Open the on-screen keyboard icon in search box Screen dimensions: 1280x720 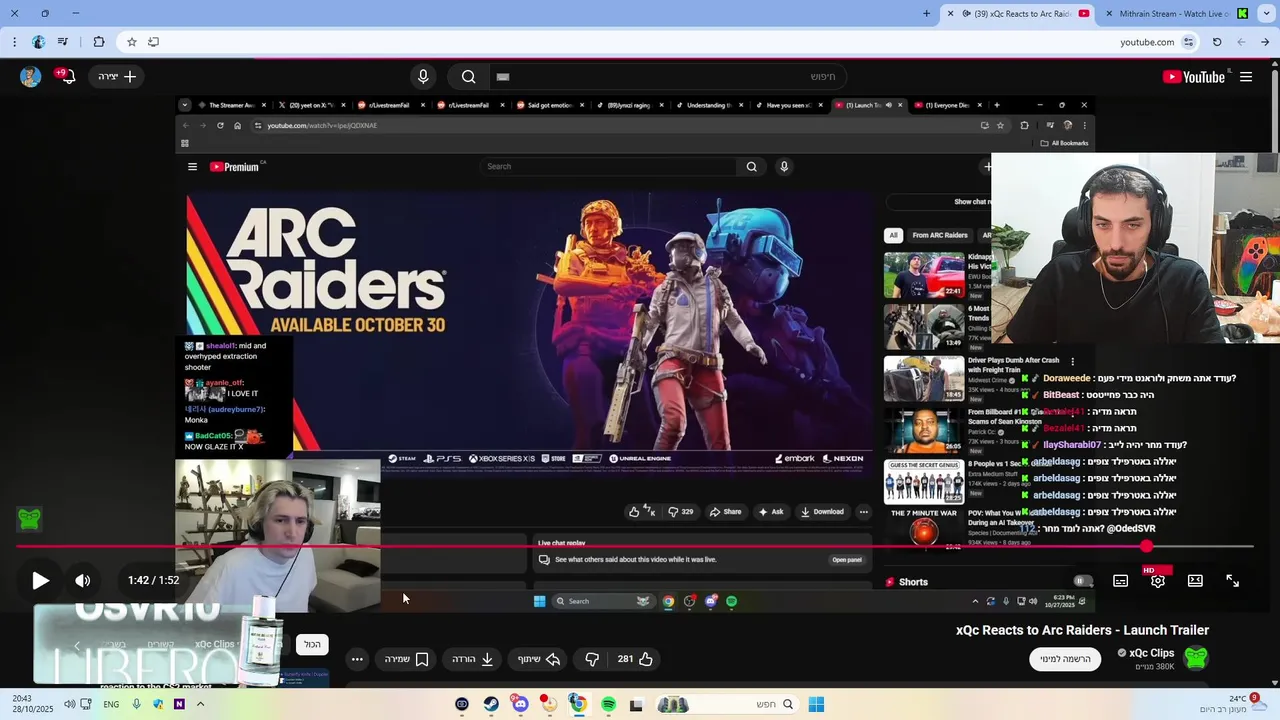(x=503, y=77)
